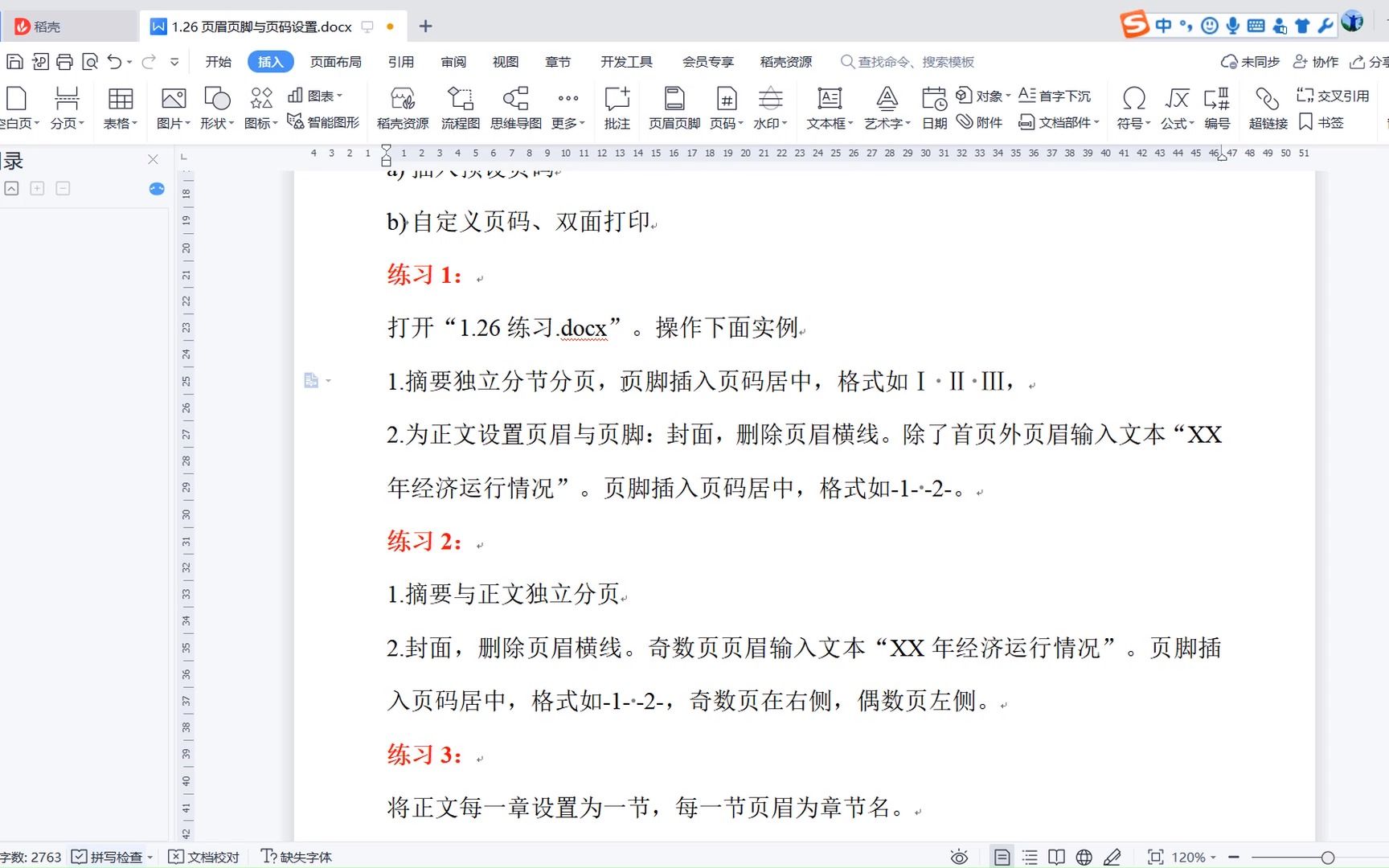Insert a 超链接 hyperlink
The width and height of the screenshot is (1389, 868).
click(1268, 108)
